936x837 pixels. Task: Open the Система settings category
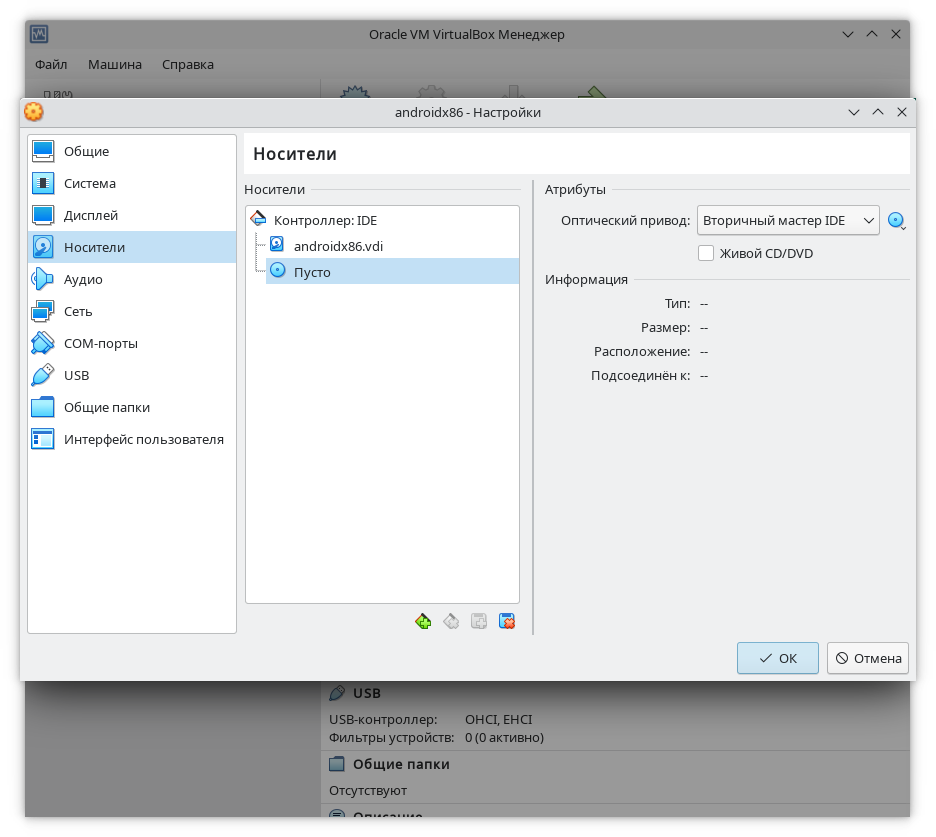coord(90,183)
